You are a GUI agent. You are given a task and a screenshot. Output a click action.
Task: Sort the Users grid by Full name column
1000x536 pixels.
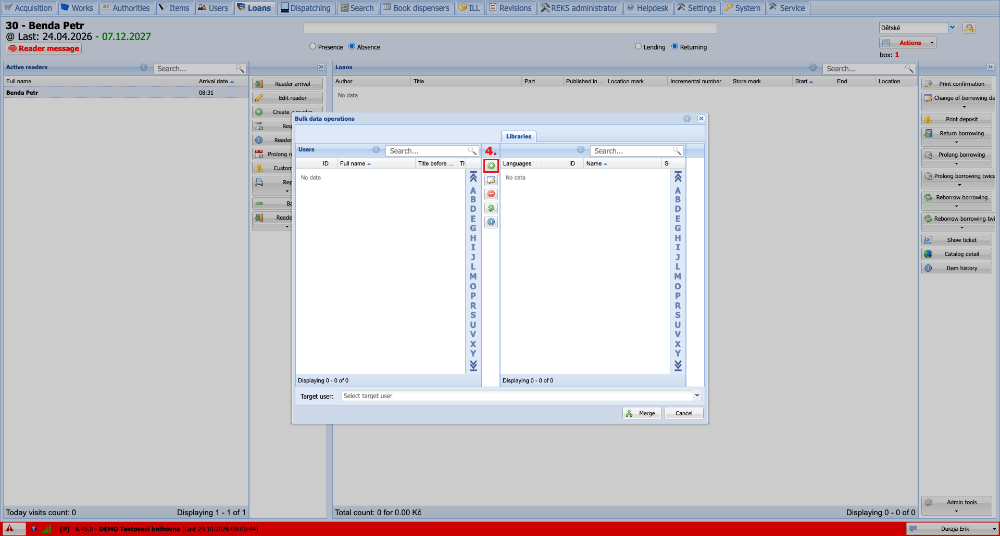tap(376, 164)
